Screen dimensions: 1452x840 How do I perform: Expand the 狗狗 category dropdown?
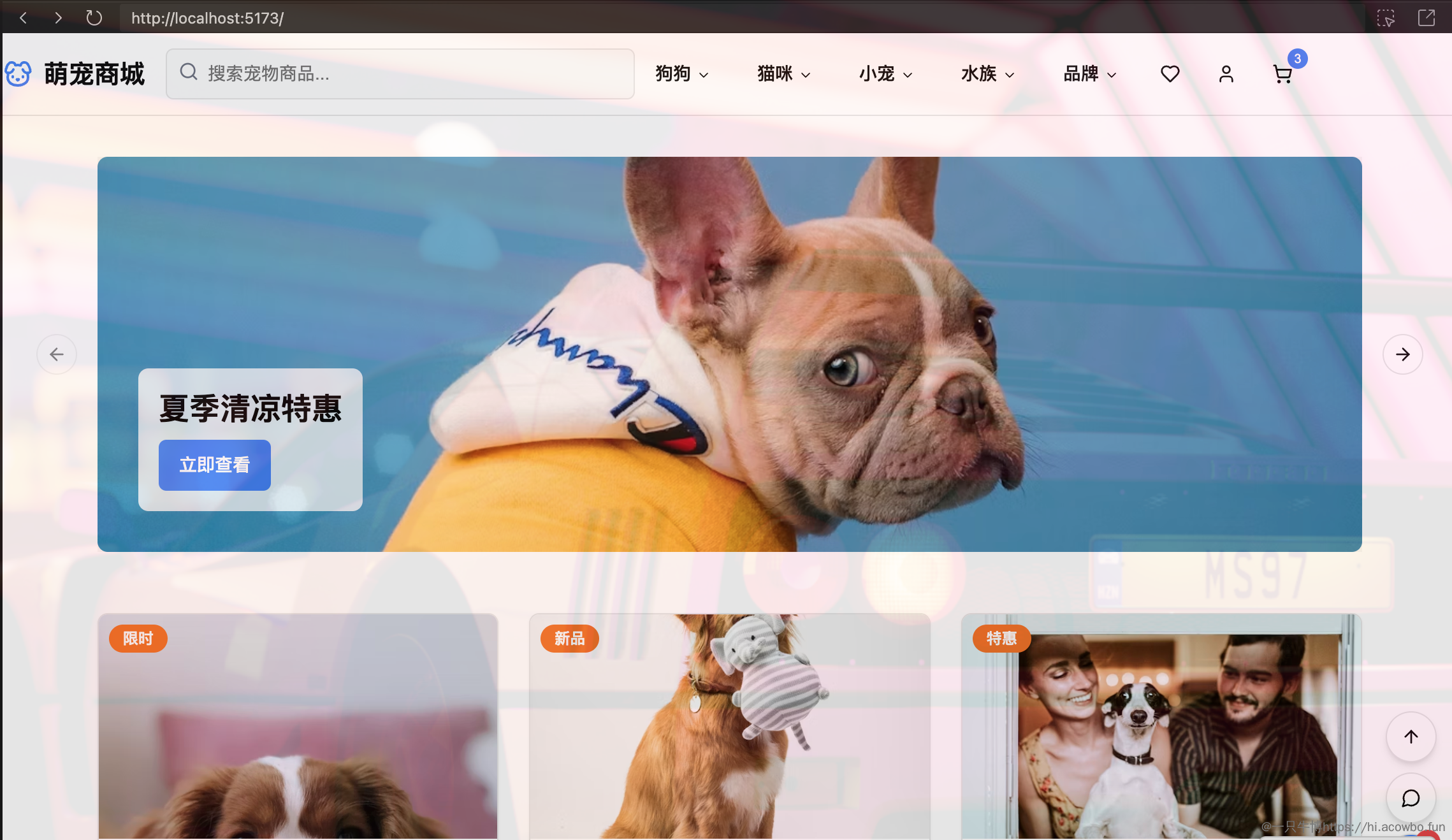click(682, 74)
